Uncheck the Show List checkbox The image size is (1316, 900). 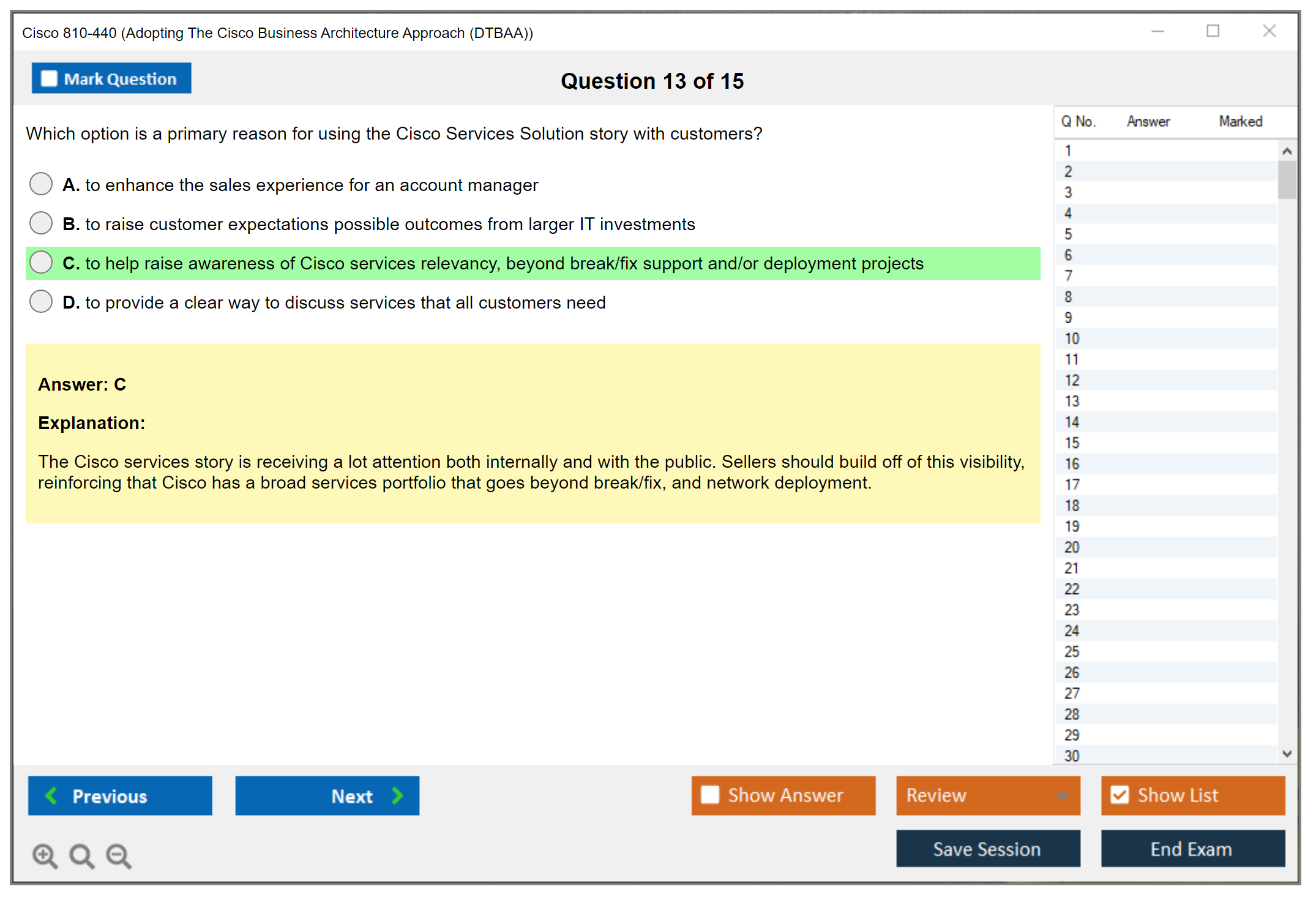coord(1120,795)
